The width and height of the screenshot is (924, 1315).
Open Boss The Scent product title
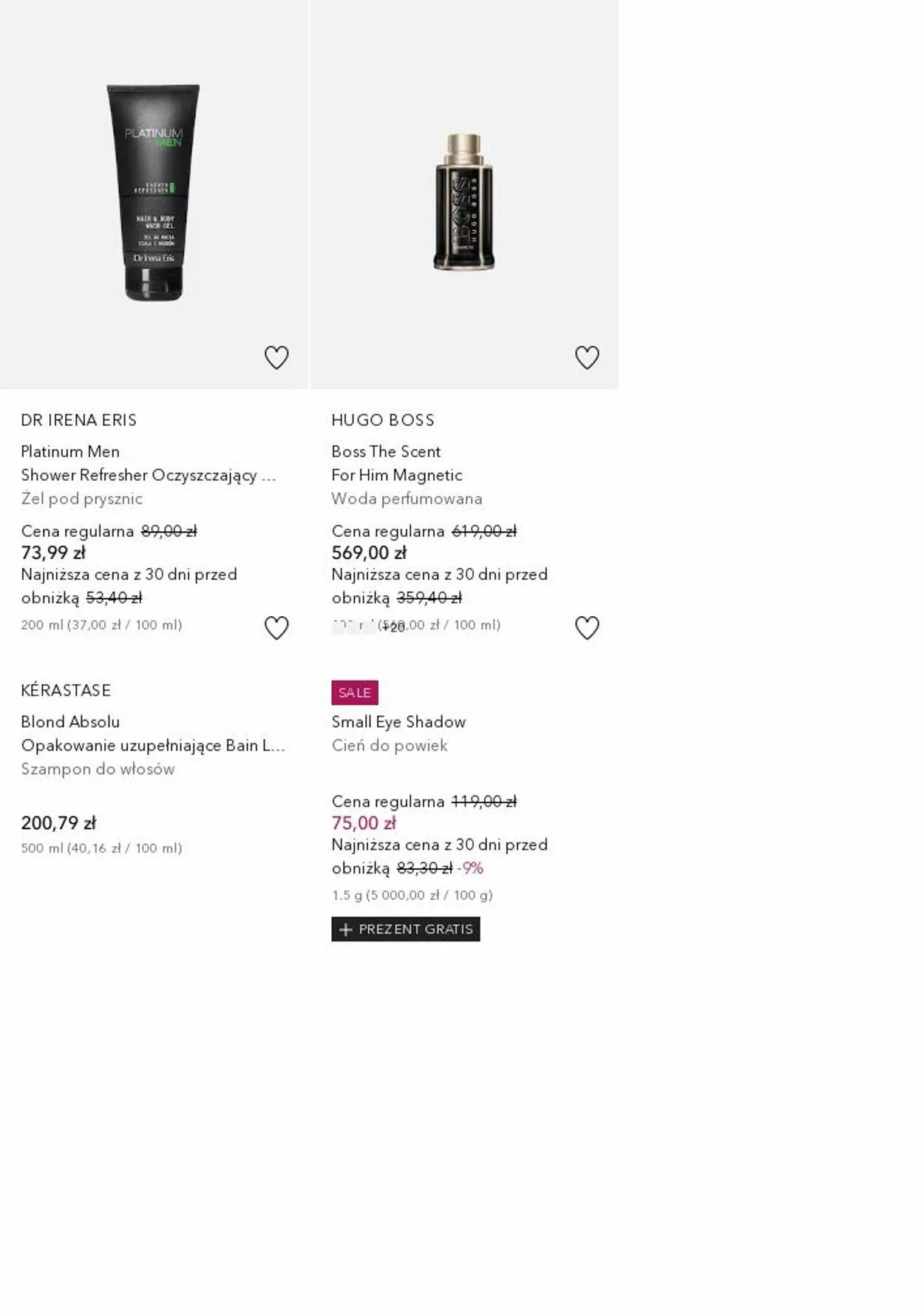point(386,452)
